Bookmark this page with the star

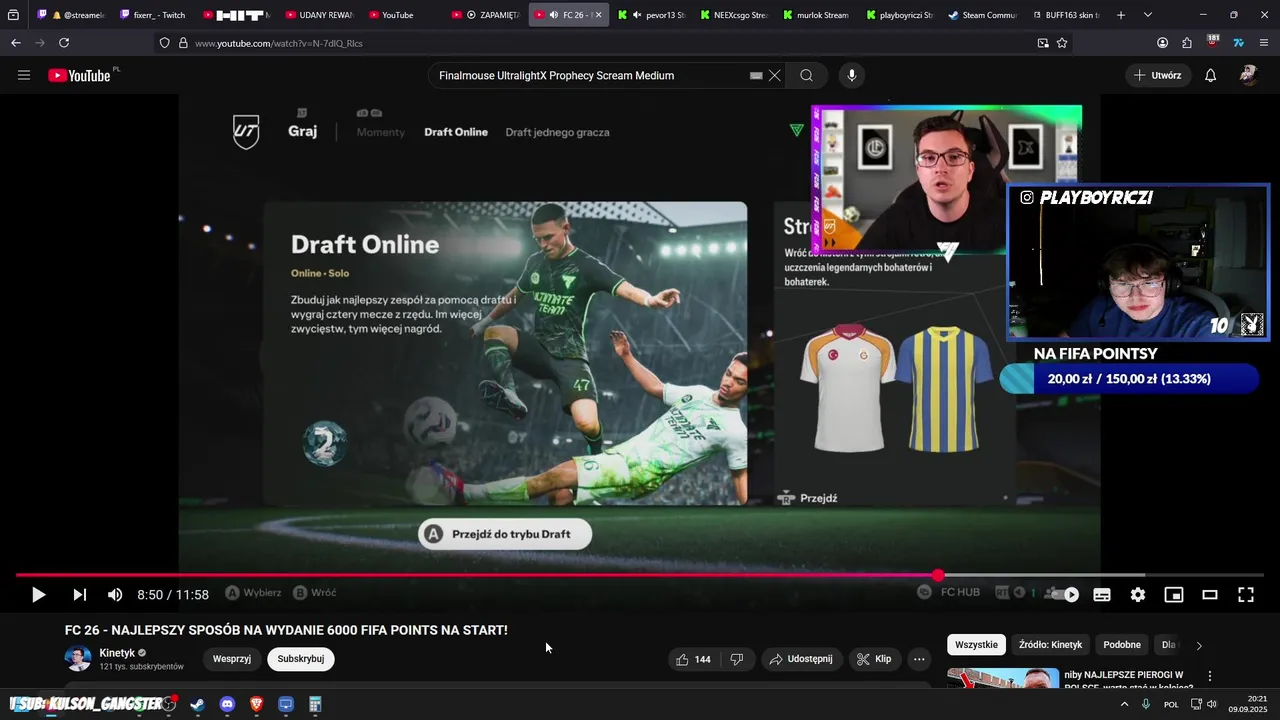1062,43
